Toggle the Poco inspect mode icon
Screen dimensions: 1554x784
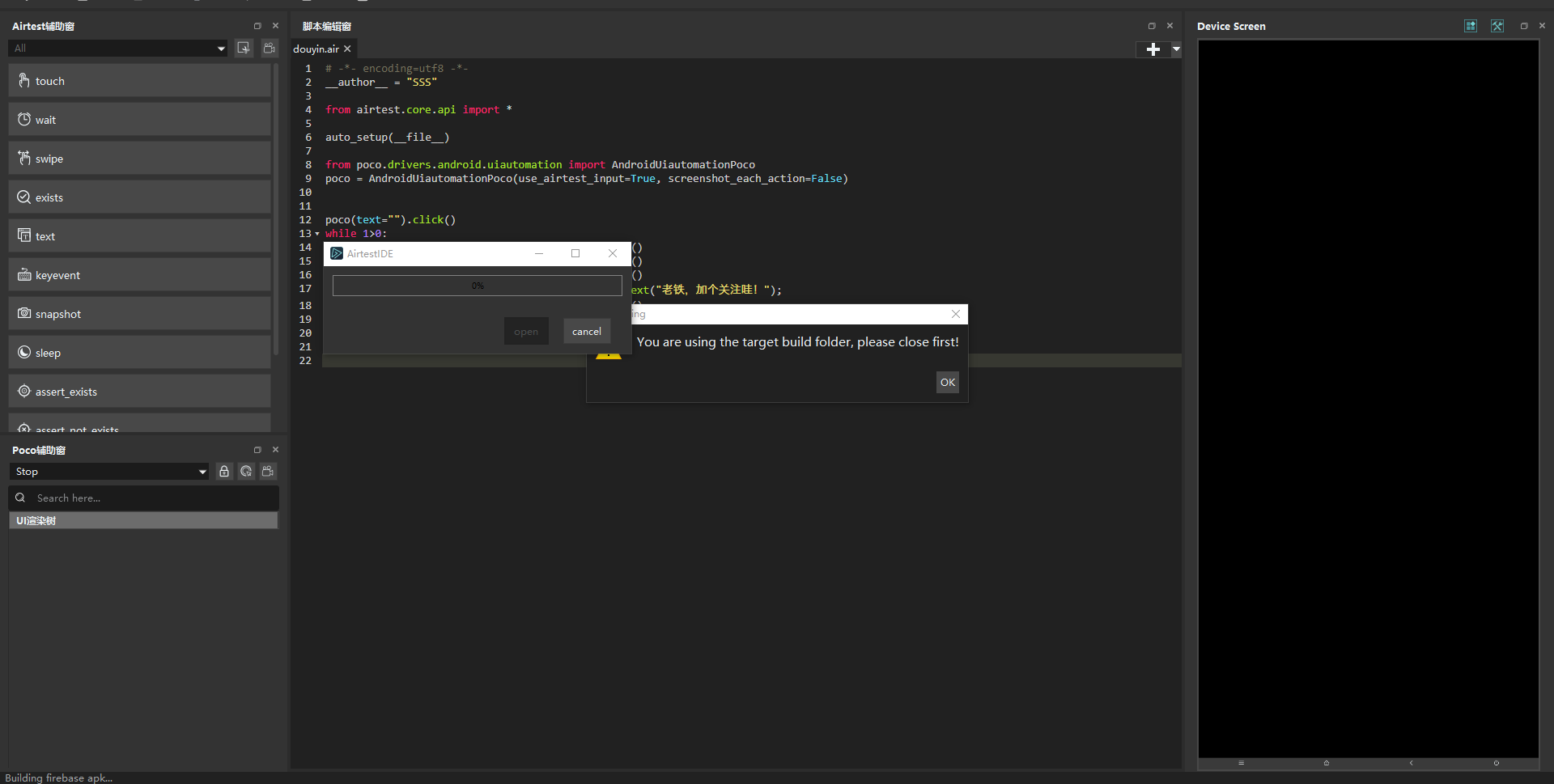point(246,471)
